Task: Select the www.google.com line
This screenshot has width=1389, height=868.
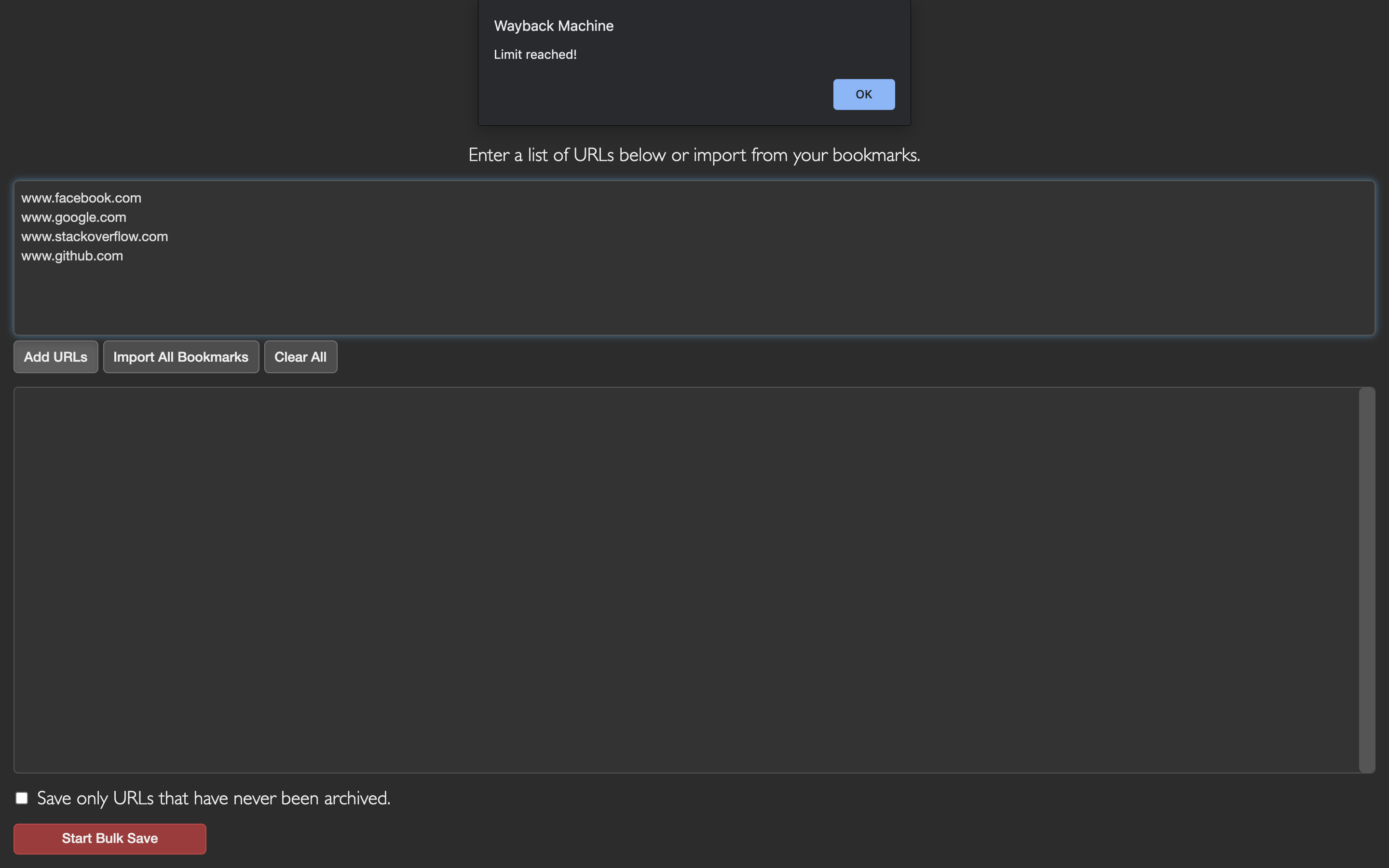Action: point(73,217)
